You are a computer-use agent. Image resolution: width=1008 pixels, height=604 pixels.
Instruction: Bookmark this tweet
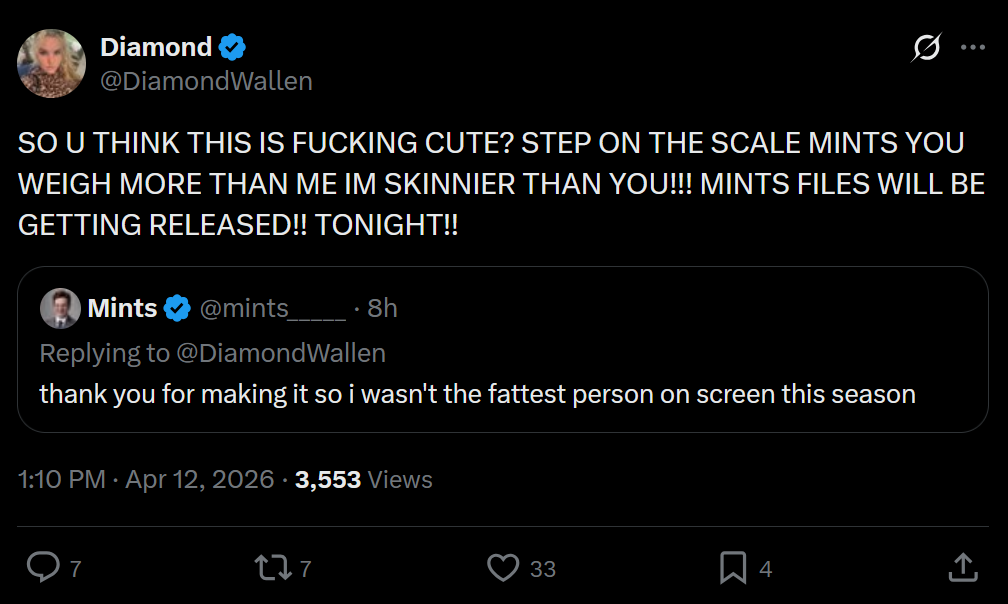[x=733, y=568]
